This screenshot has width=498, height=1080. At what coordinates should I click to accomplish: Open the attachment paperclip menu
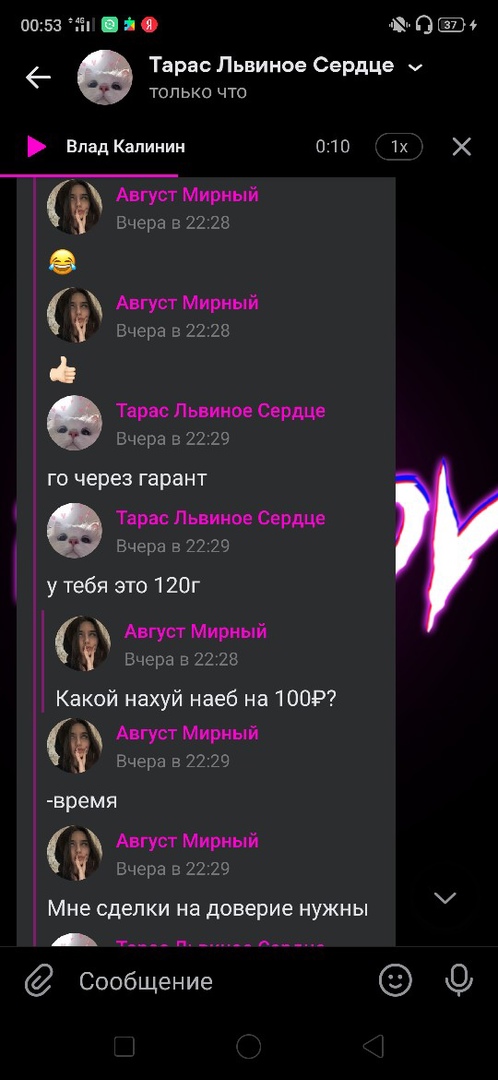pos(40,980)
